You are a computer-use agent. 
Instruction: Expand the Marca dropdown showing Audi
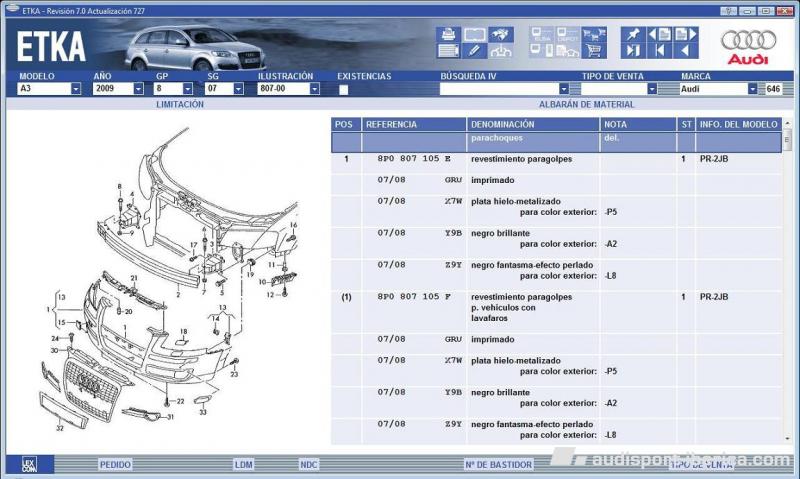coord(753,89)
